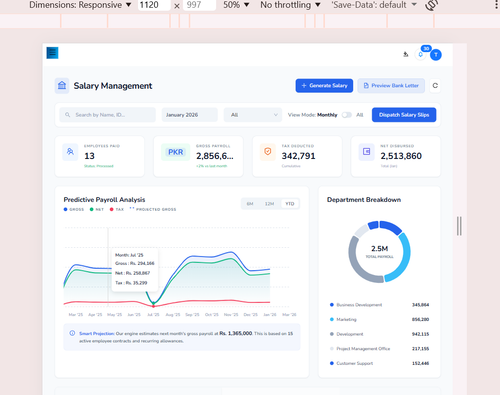This screenshot has width=500, height=395.
Task: Click the device viewport resize handle on right
Action: tap(459, 226)
